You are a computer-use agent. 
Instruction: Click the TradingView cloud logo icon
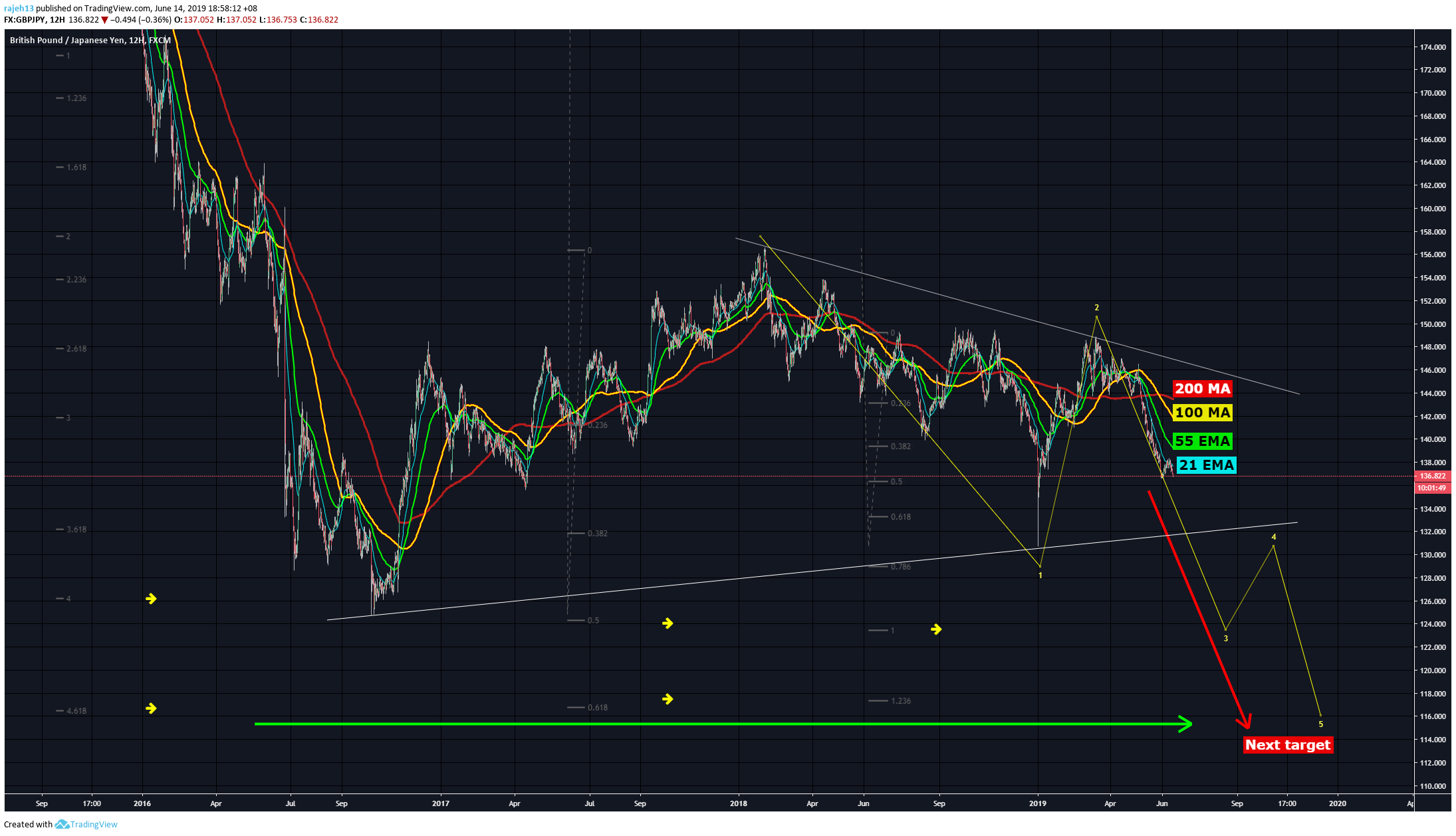tap(62, 825)
